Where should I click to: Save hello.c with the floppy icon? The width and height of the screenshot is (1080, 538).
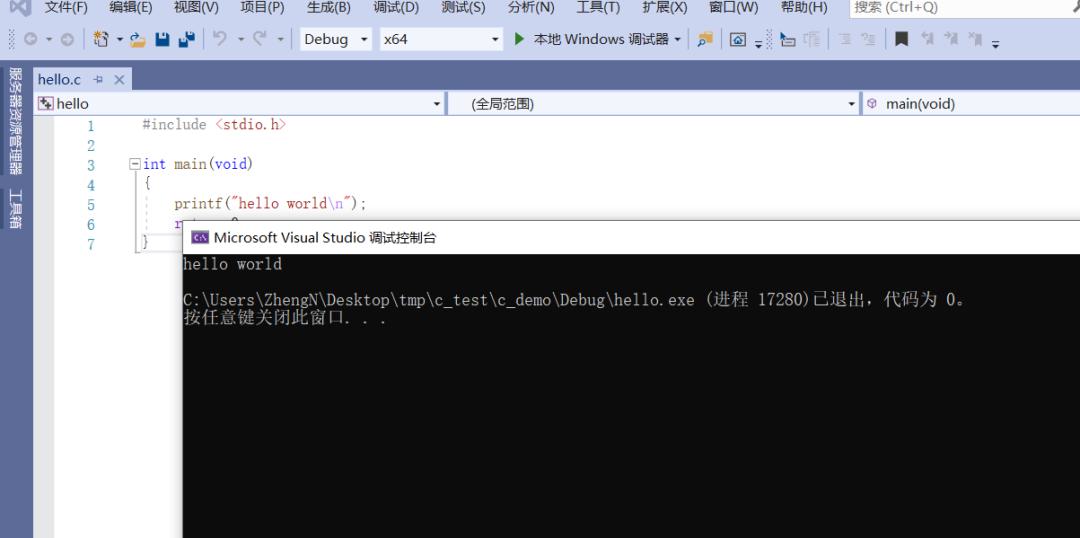163,39
